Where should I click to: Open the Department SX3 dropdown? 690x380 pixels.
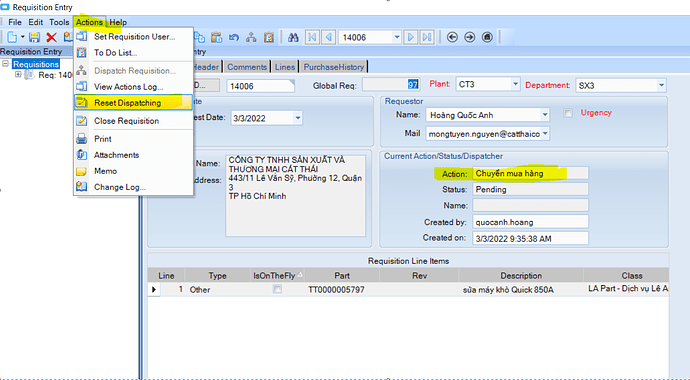(x=661, y=85)
